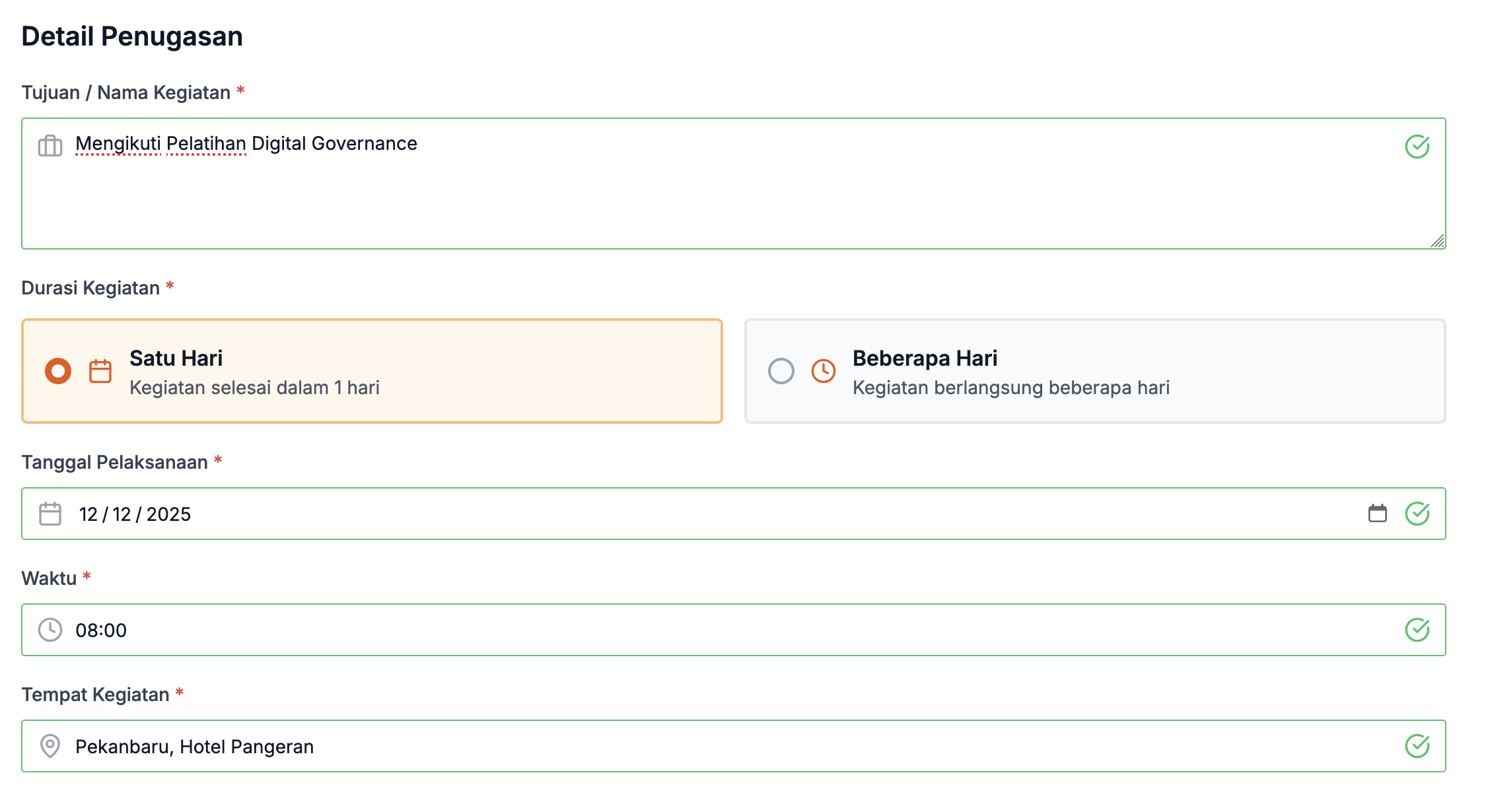Click the year 2025 in date field
Screen dimensions: 1486x812
coord(168,514)
